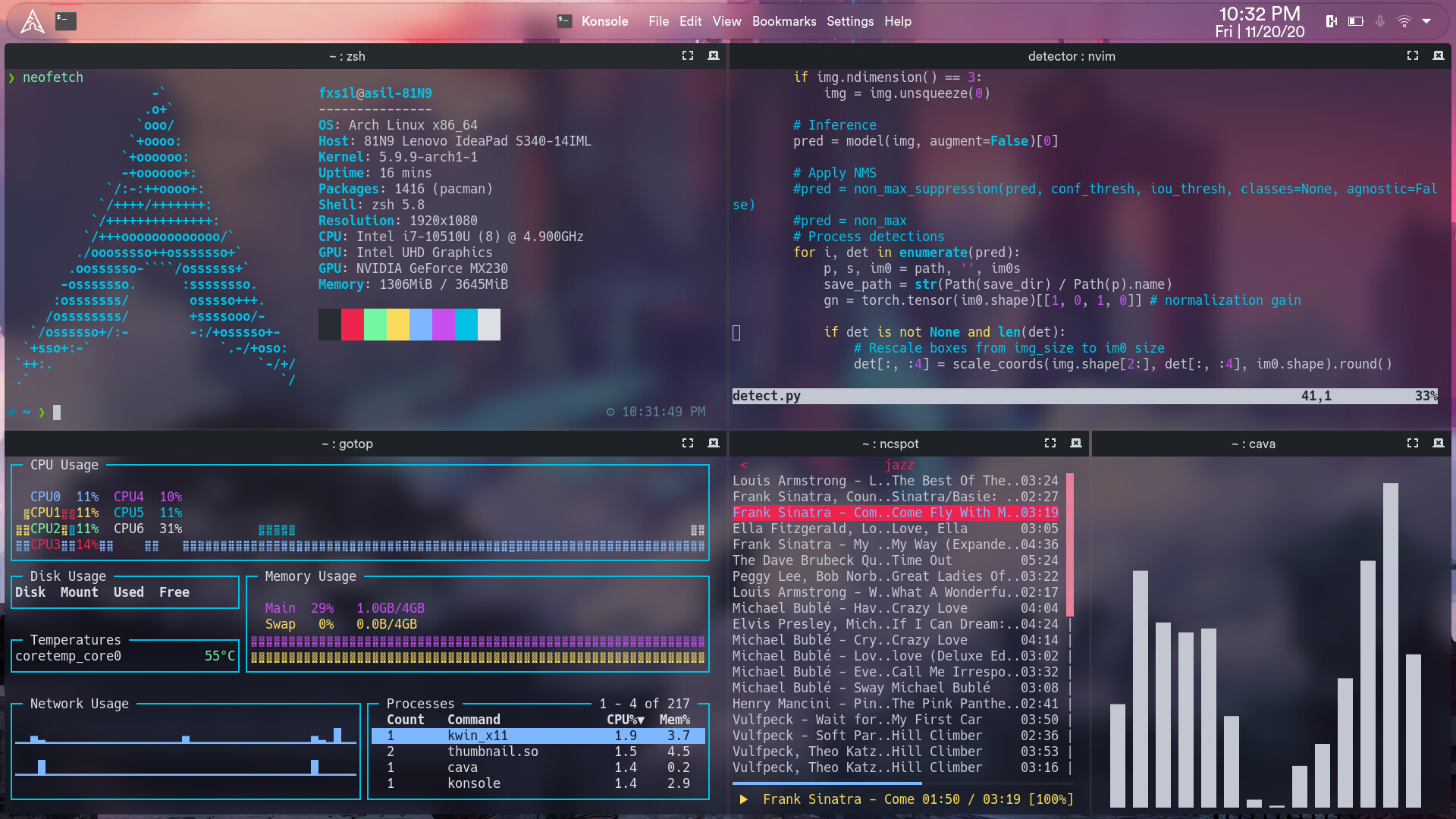This screenshot has height=819, width=1456.
Task: Select the Konsole terminal icon beside the launcher
Action: click(x=65, y=20)
